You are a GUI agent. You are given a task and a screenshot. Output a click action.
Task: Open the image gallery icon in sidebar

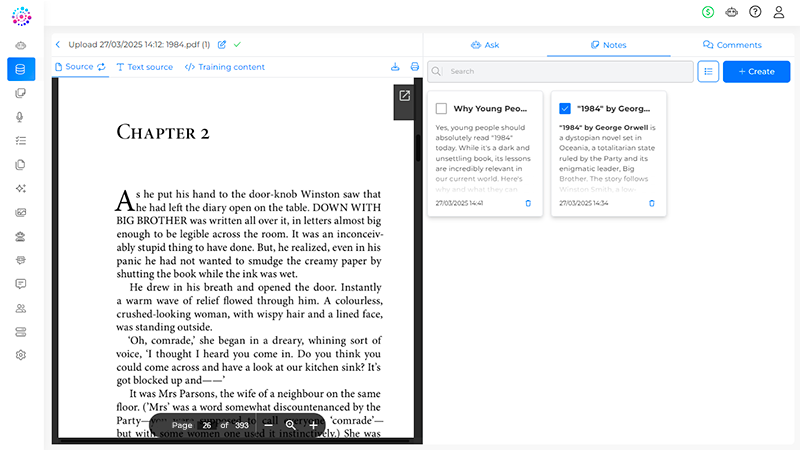[21, 212]
